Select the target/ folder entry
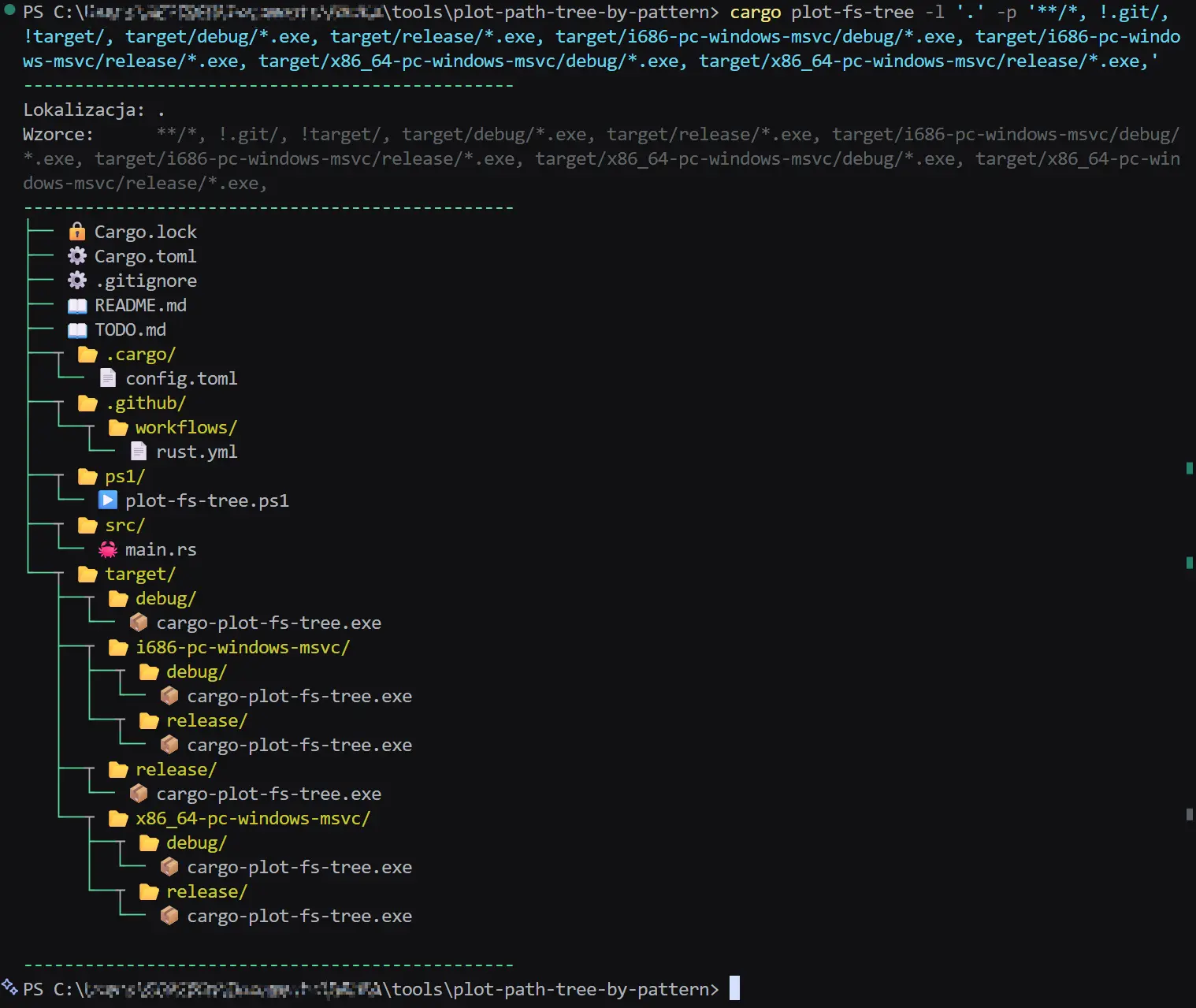The height and width of the screenshot is (1008, 1196). click(x=140, y=575)
